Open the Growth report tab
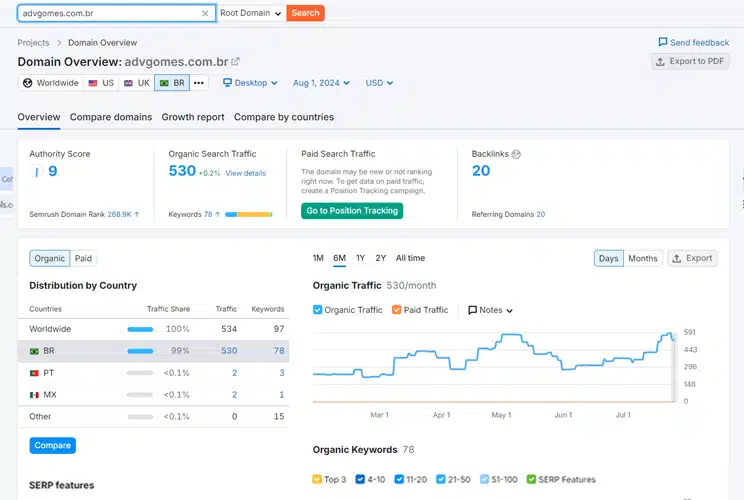Viewport: 744px width, 500px height. click(x=193, y=117)
